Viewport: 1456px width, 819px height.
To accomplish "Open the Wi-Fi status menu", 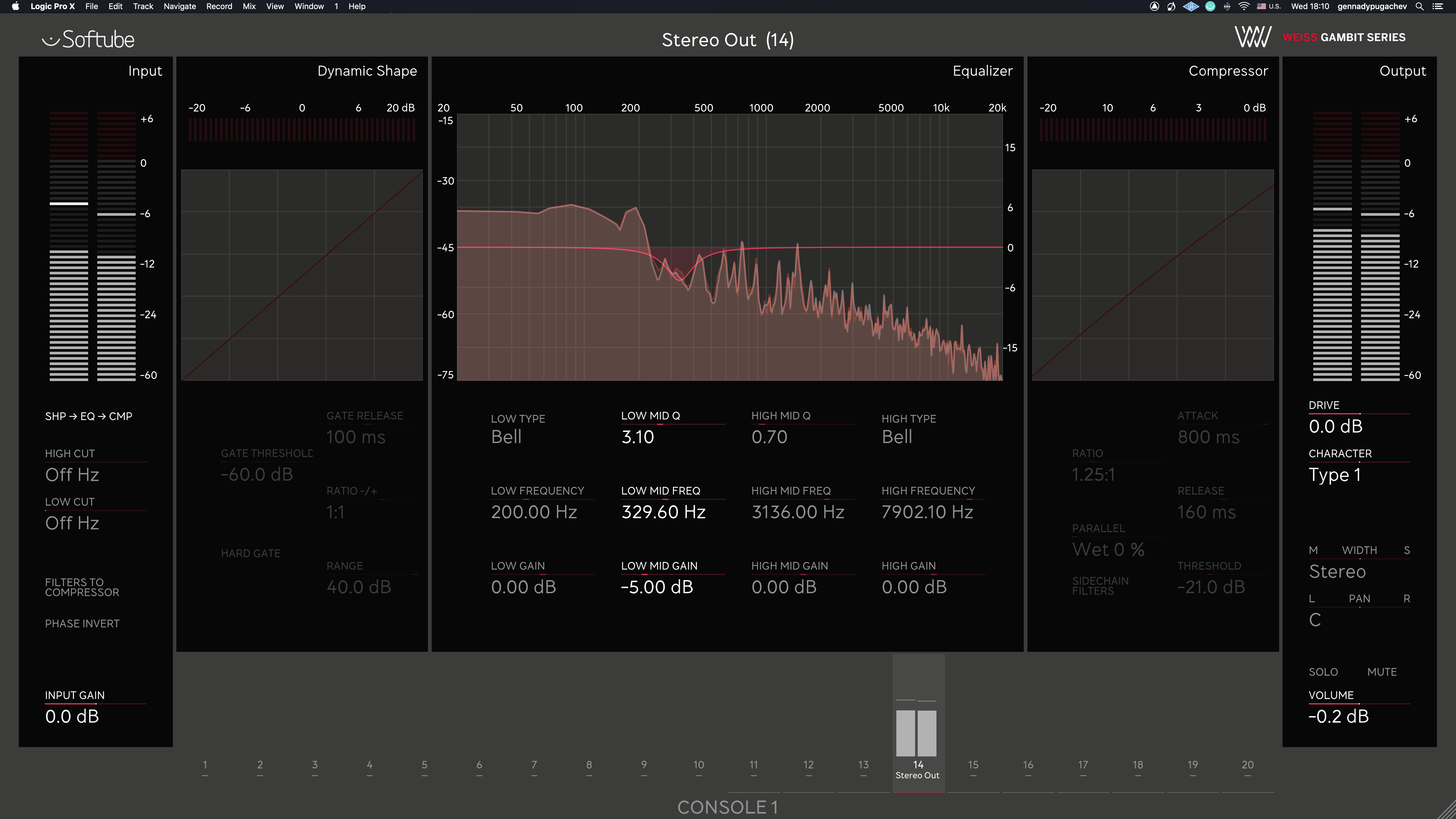I will pyautogui.click(x=1244, y=6).
